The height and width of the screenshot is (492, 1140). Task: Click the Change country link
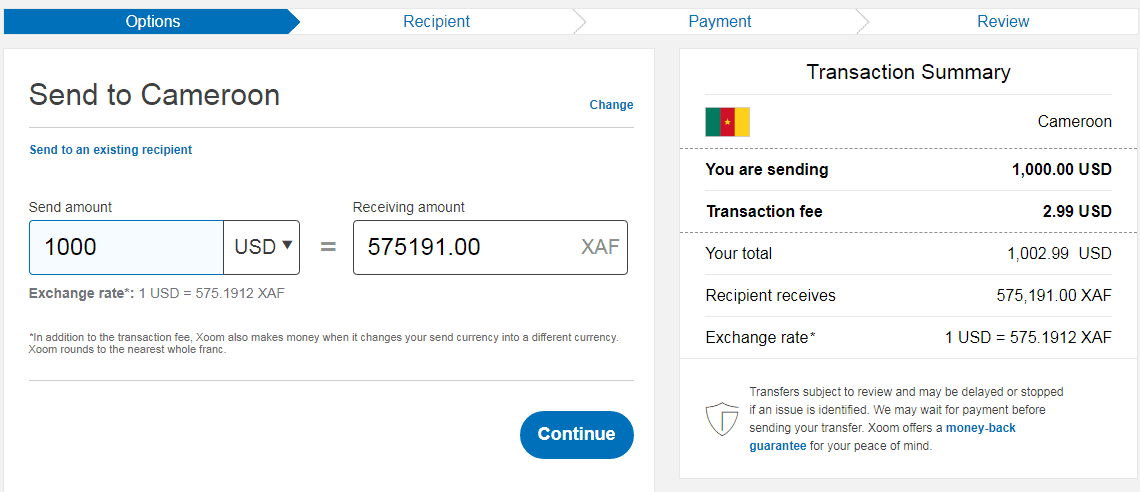coord(611,105)
